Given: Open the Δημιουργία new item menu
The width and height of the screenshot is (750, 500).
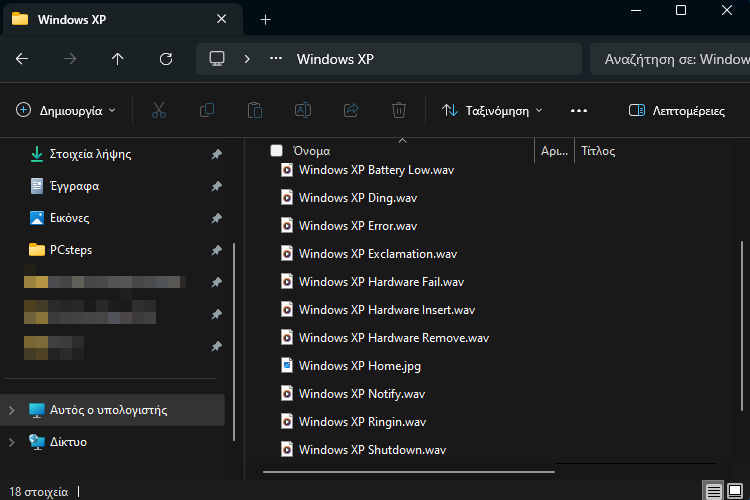Looking at the screenshot, I should 66,111.
